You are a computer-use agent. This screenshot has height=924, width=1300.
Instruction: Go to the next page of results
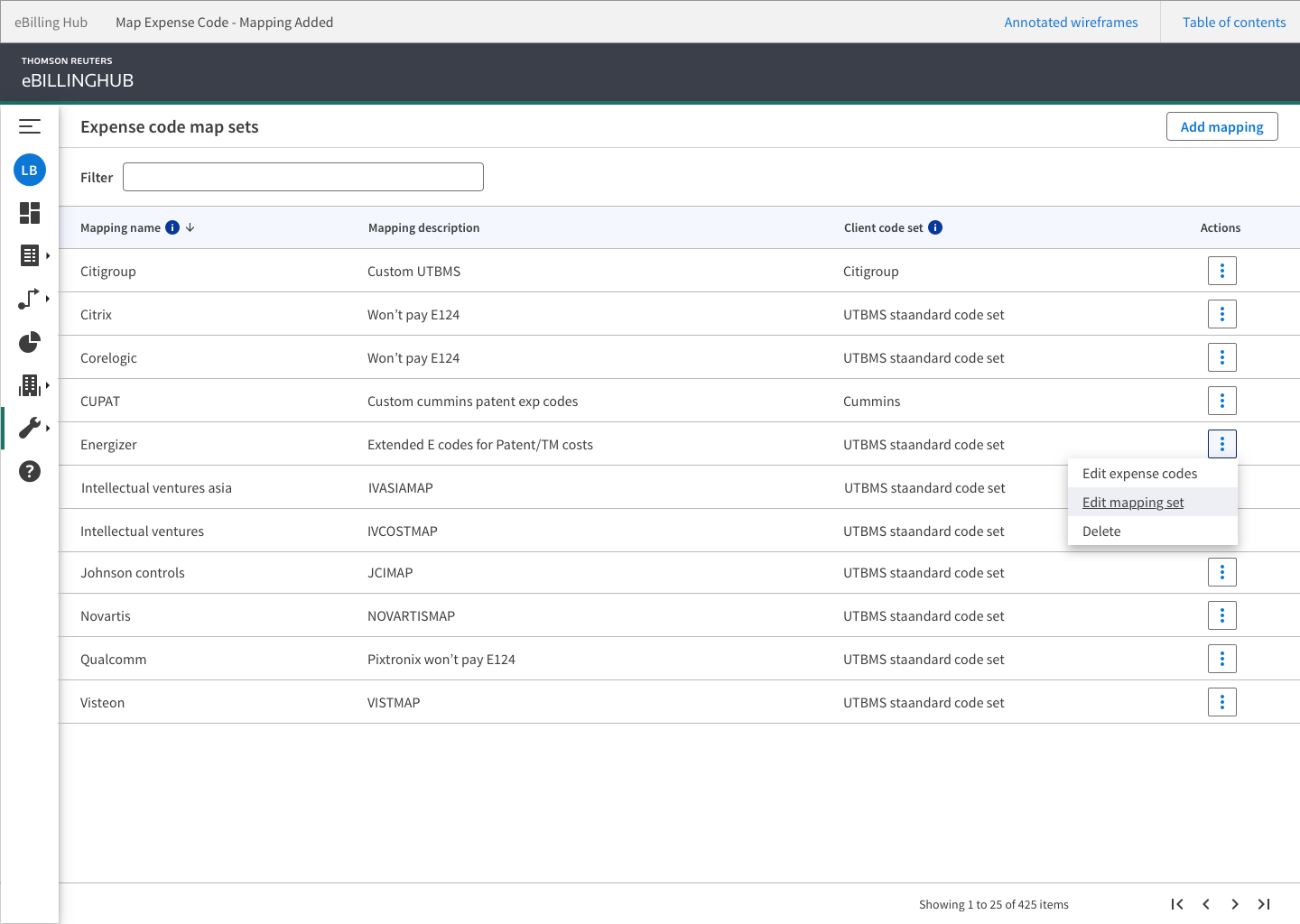(1235, 904)
